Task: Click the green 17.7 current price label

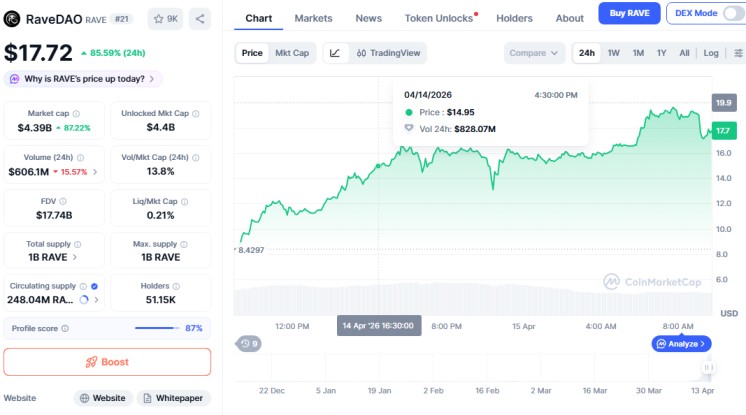Action: click(724, 131)
